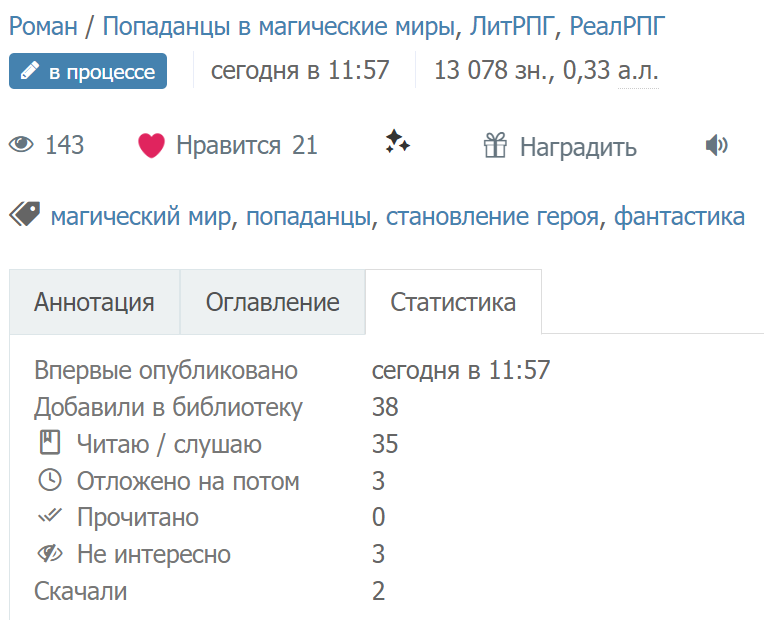This screenshot has height=620, width=764.
Task: Switch to the Оглавление tab
Action: point(272,302)
